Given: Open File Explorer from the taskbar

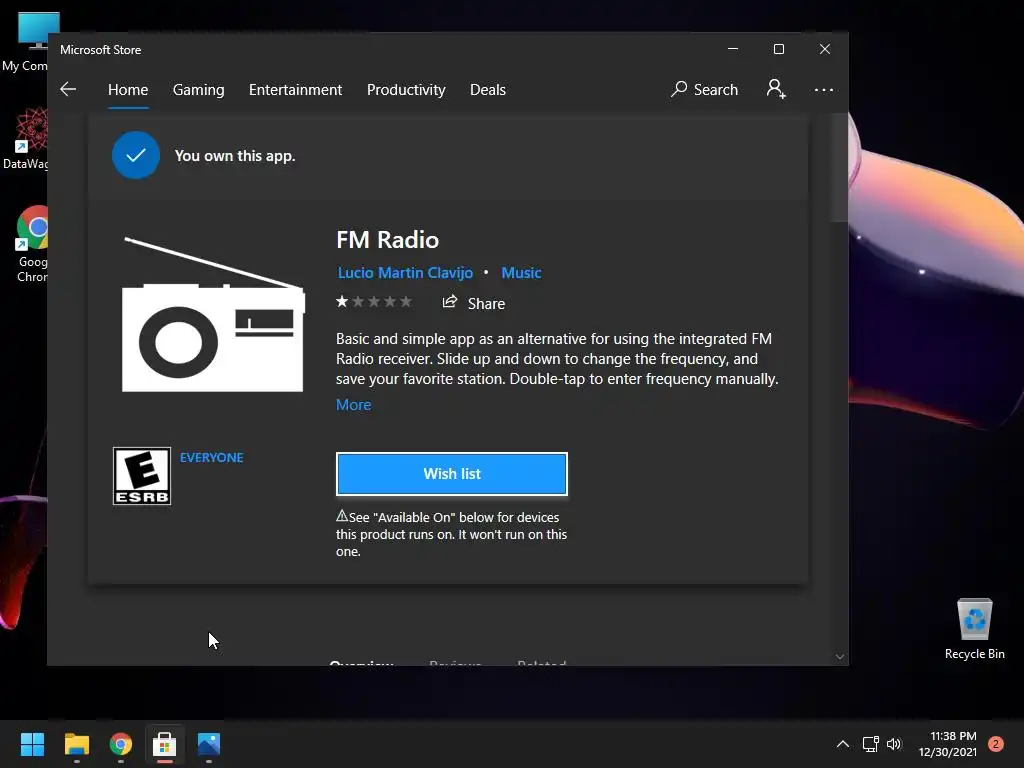Looking at the screenshot, I should (76, 744).
